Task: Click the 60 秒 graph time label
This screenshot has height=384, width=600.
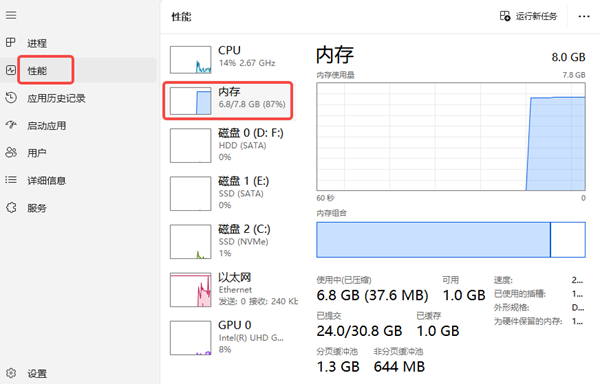Action: 325,198
